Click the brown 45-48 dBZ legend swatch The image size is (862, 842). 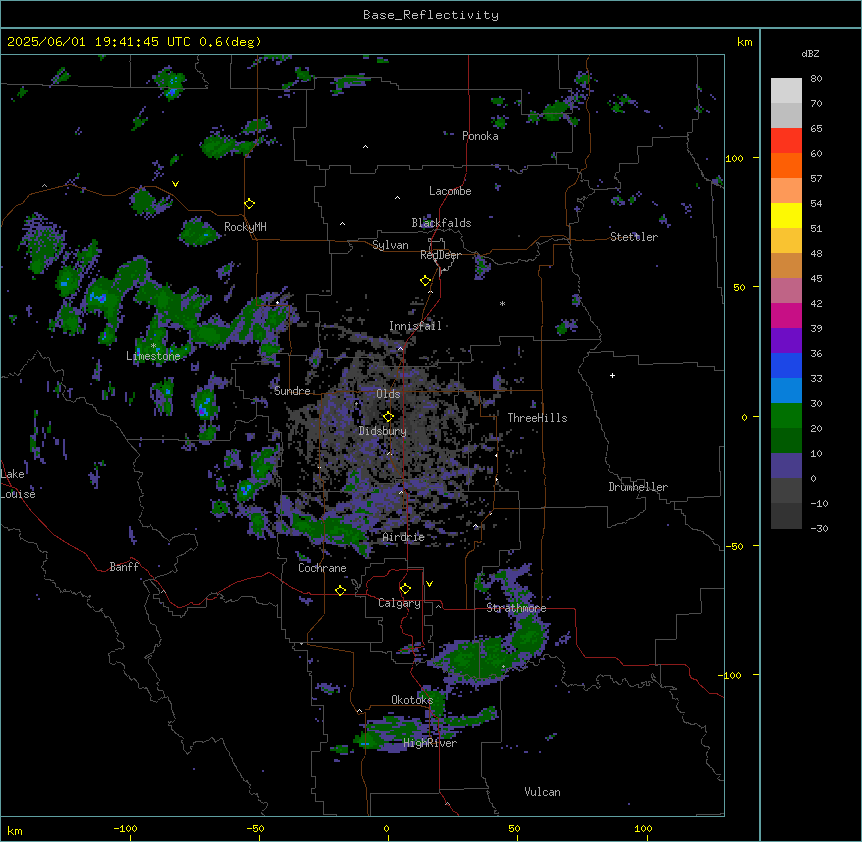tap(786, 265)
